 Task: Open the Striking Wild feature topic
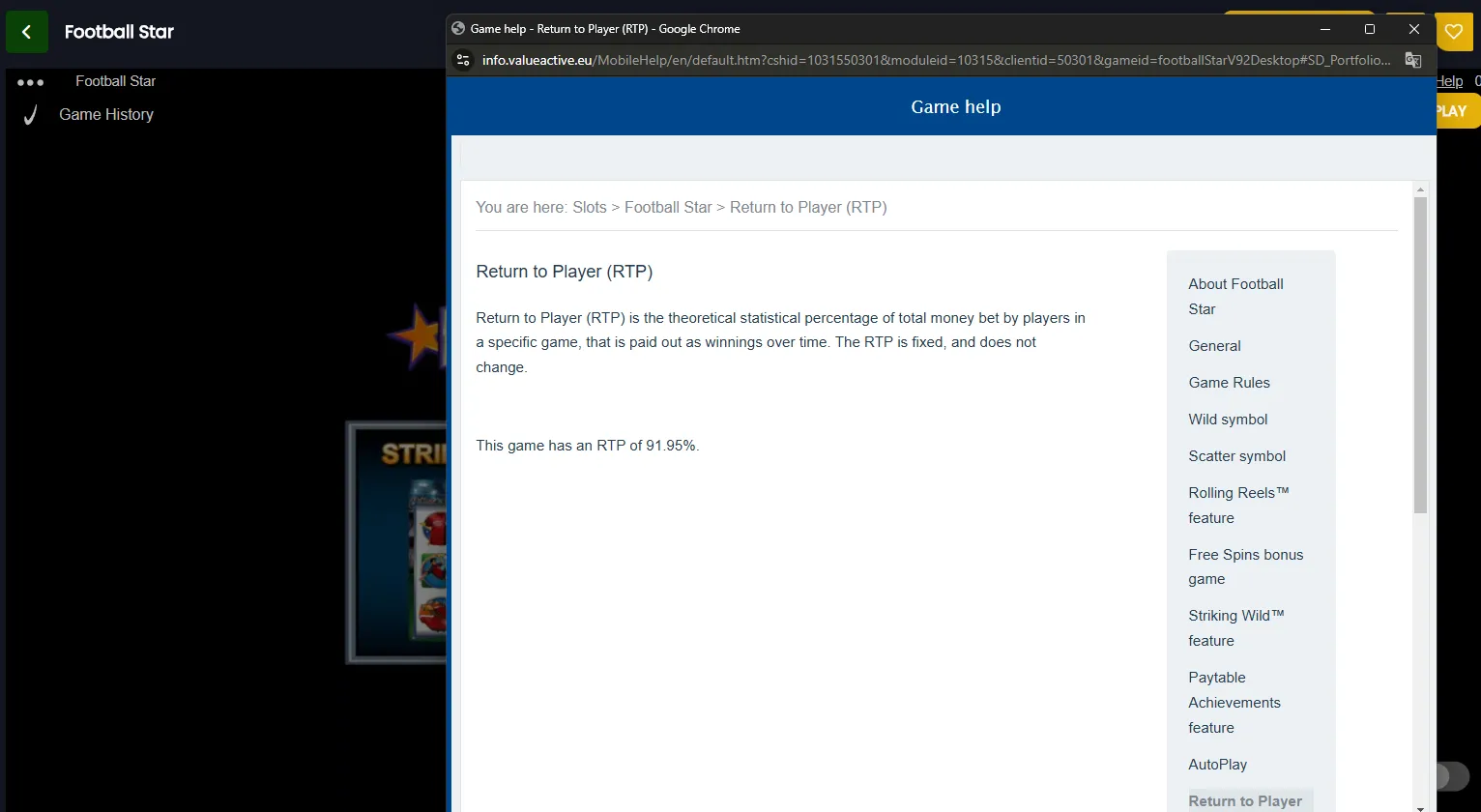coord(1236,628)
